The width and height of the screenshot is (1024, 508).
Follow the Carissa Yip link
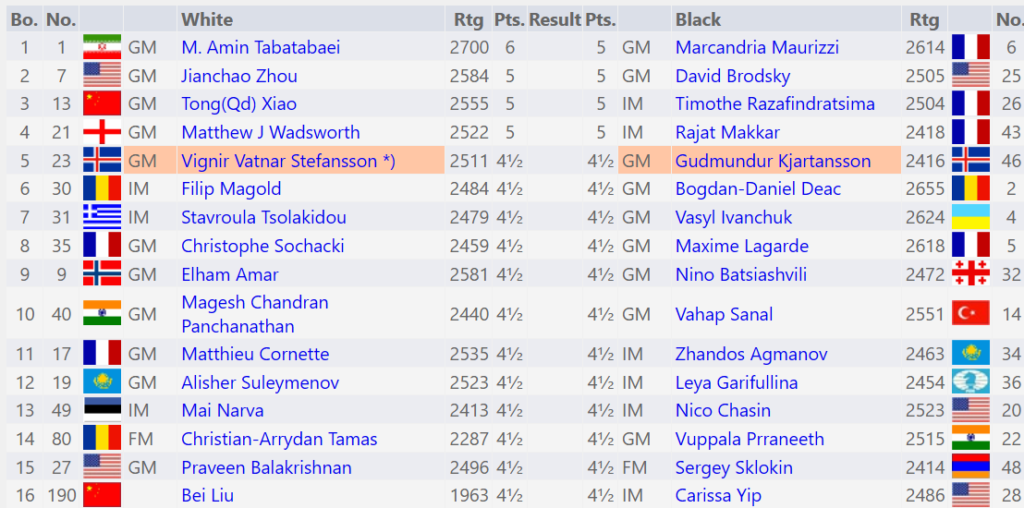coord(719,495)
